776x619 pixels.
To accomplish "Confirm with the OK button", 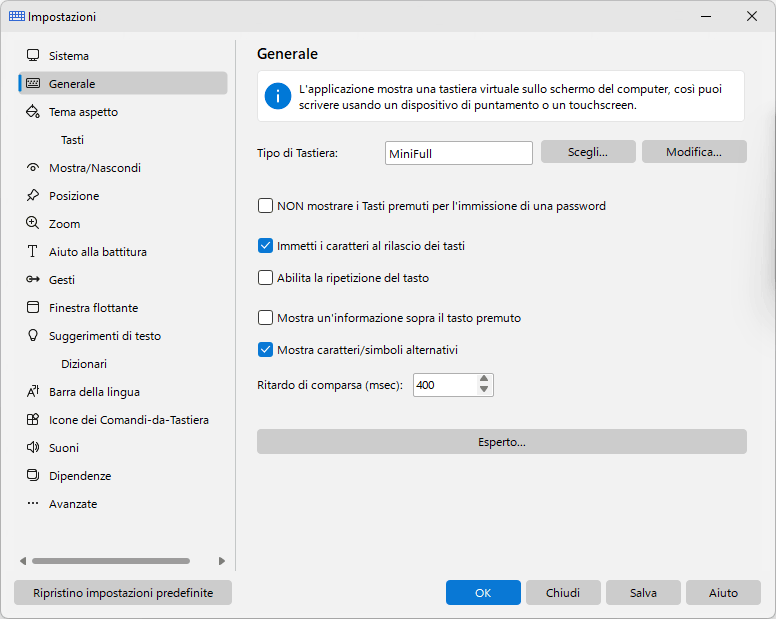I will point(483,593).
